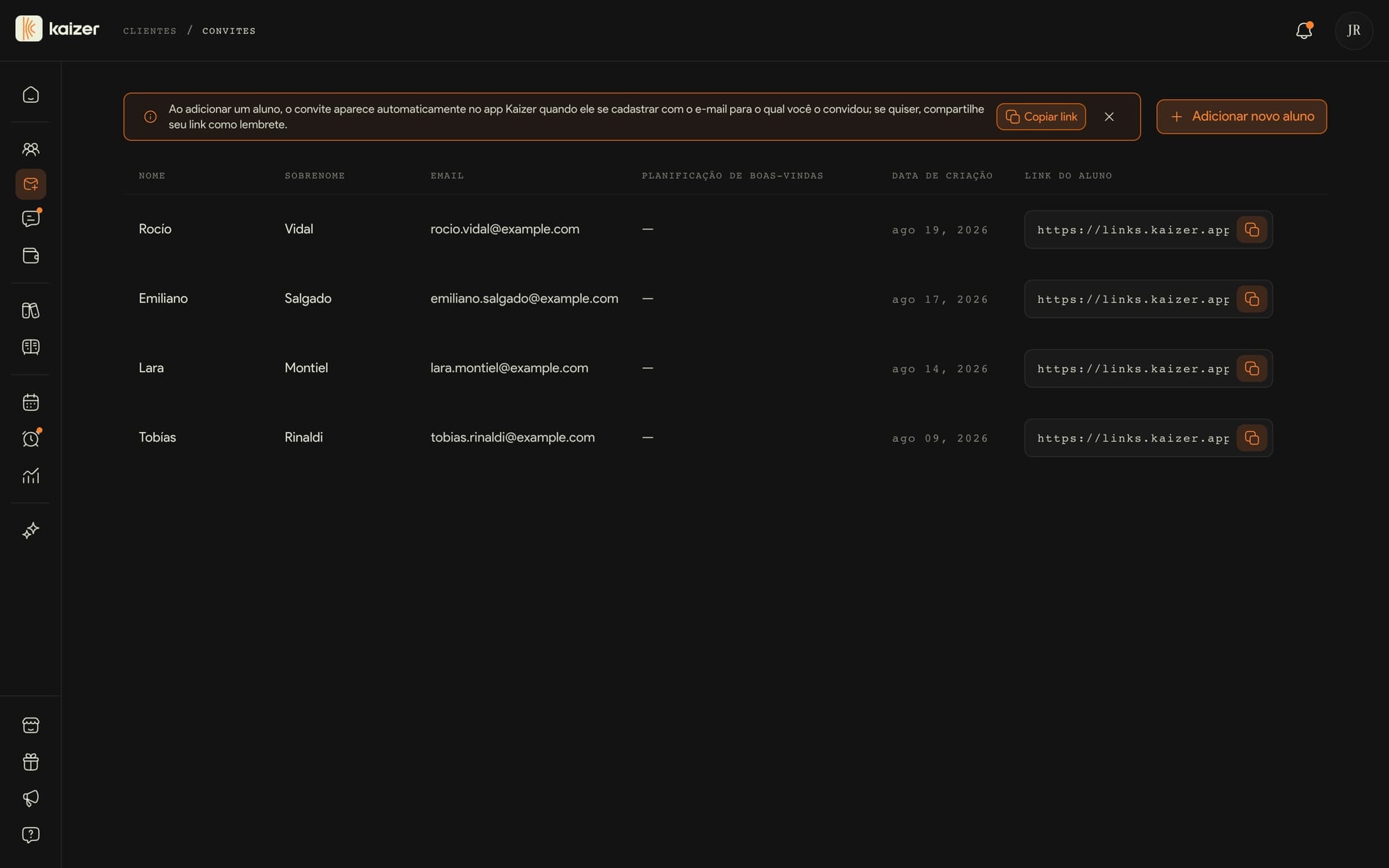Click the Copiar link button
The height and width of the screenshot is (868, 1389).
(x=1041, y=117)
